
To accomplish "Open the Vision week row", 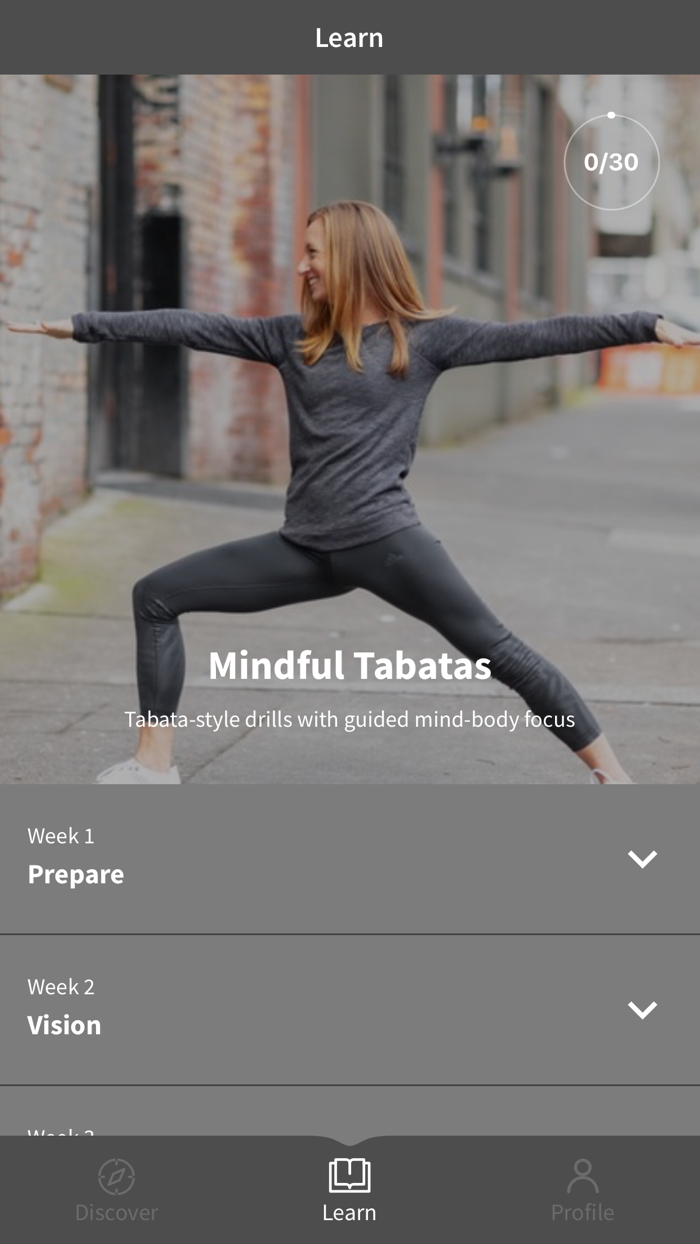I will (350, 1010).
